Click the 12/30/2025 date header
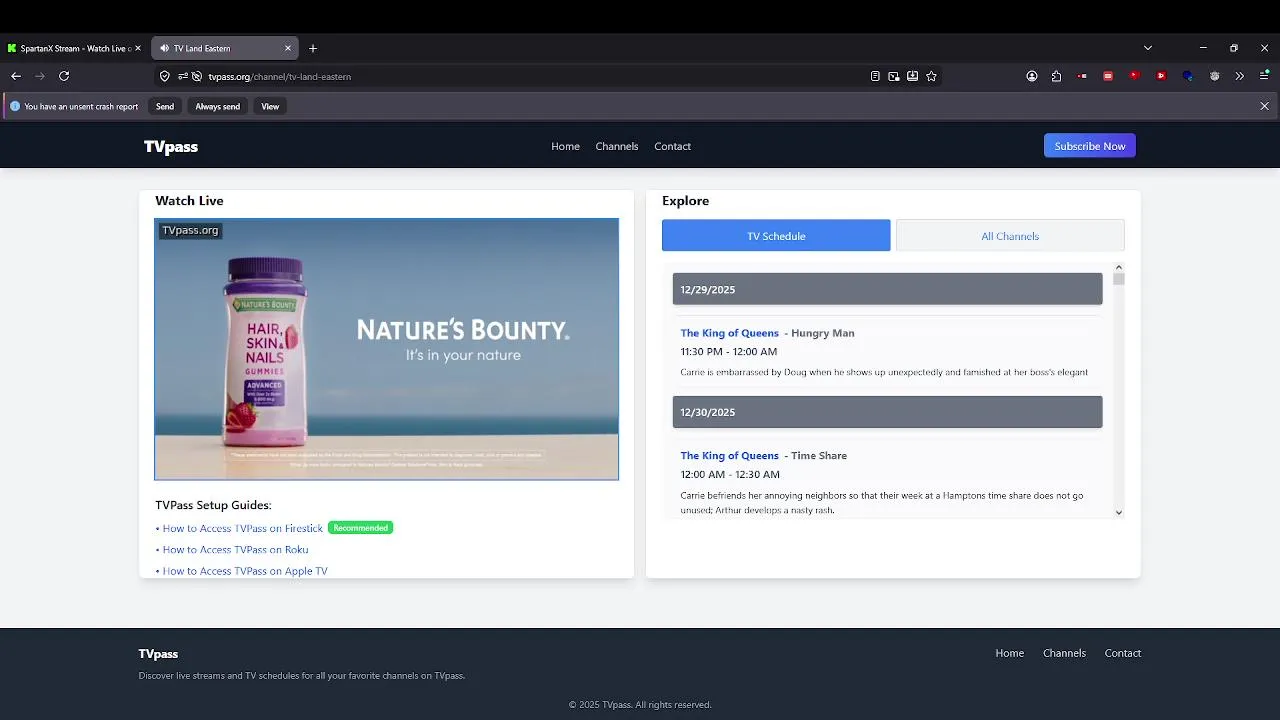Viewport: 1280px width, 720px height. (887, 412)
